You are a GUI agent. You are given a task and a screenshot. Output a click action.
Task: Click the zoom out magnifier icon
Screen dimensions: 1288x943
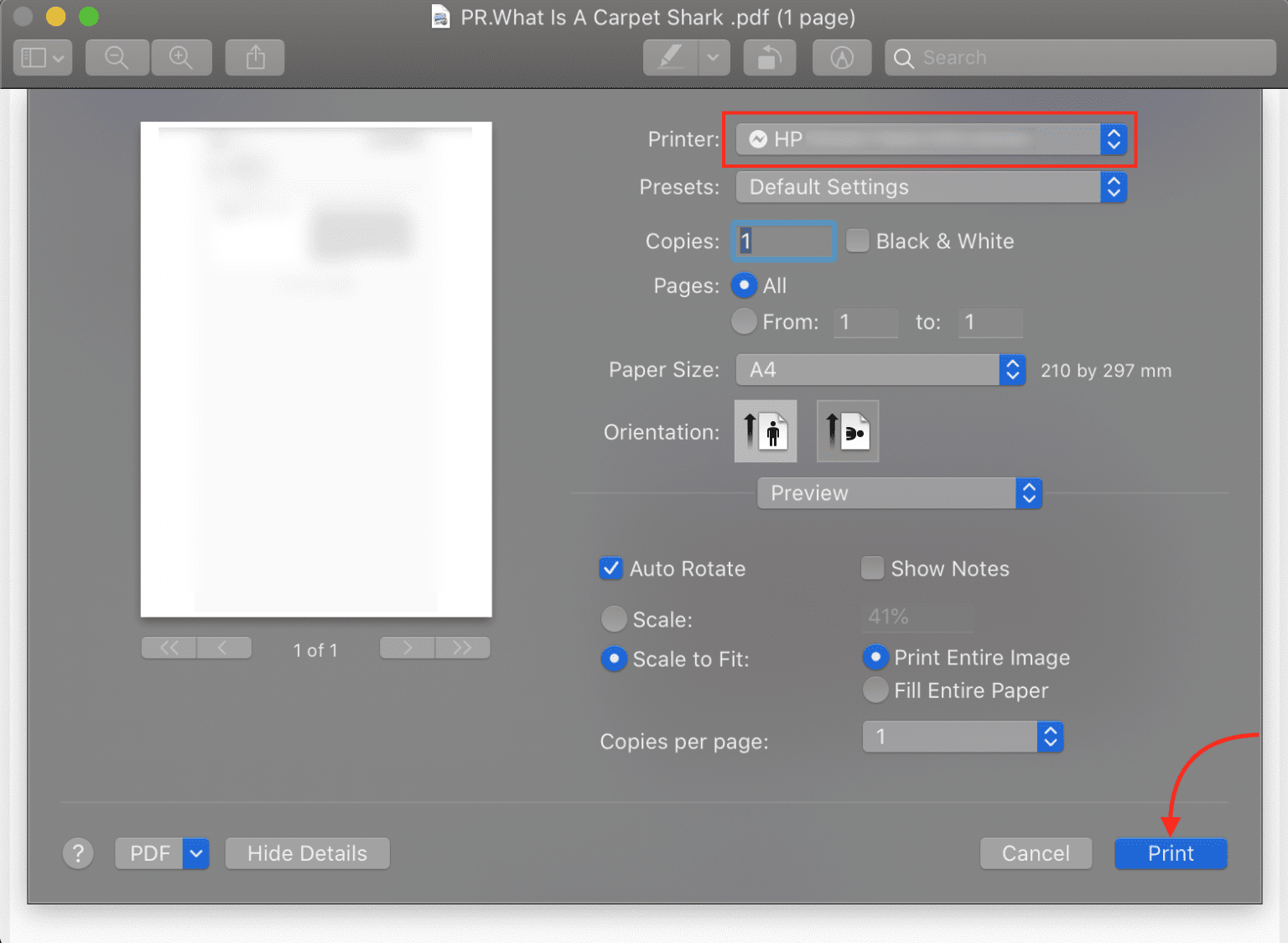click(117, 57)
